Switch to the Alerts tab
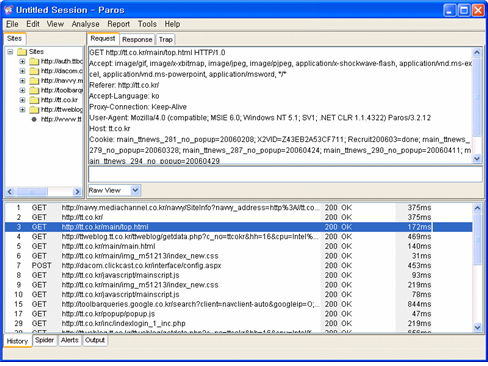 70,340
